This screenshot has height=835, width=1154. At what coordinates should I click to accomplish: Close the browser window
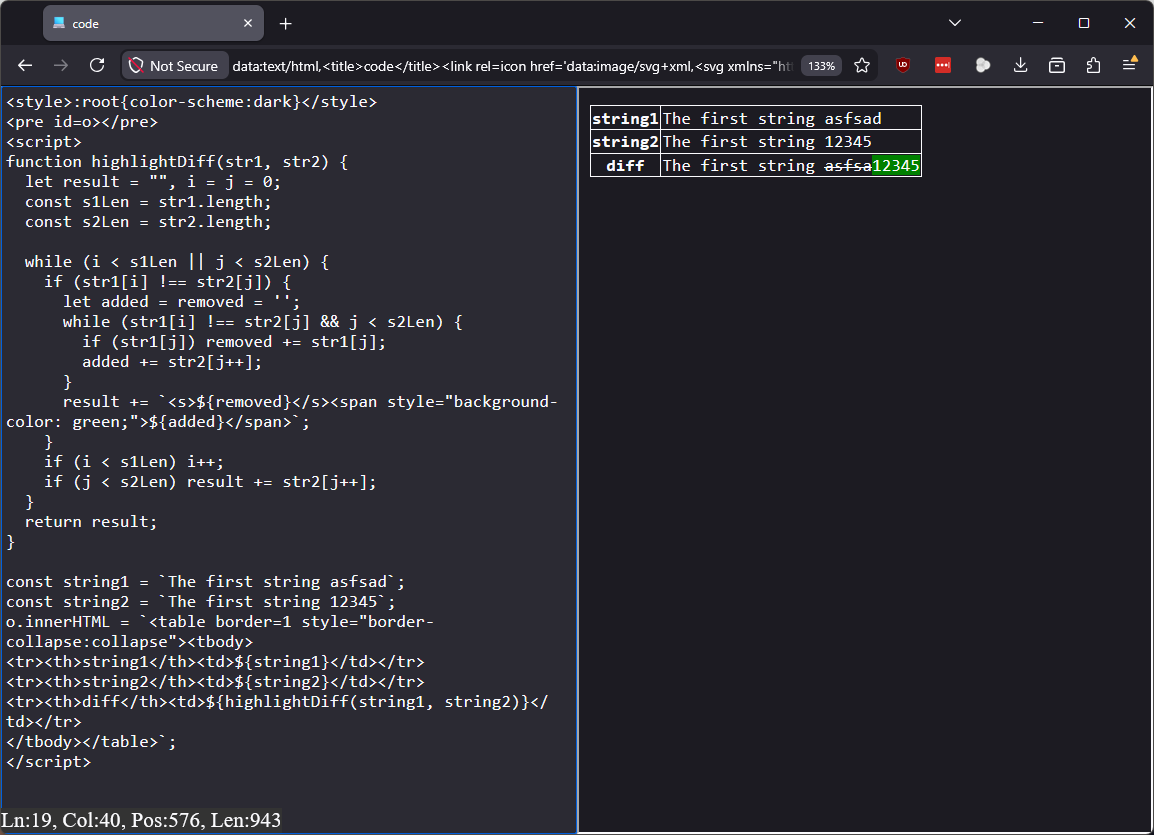pyautogui.click(x=1130, y=23)
